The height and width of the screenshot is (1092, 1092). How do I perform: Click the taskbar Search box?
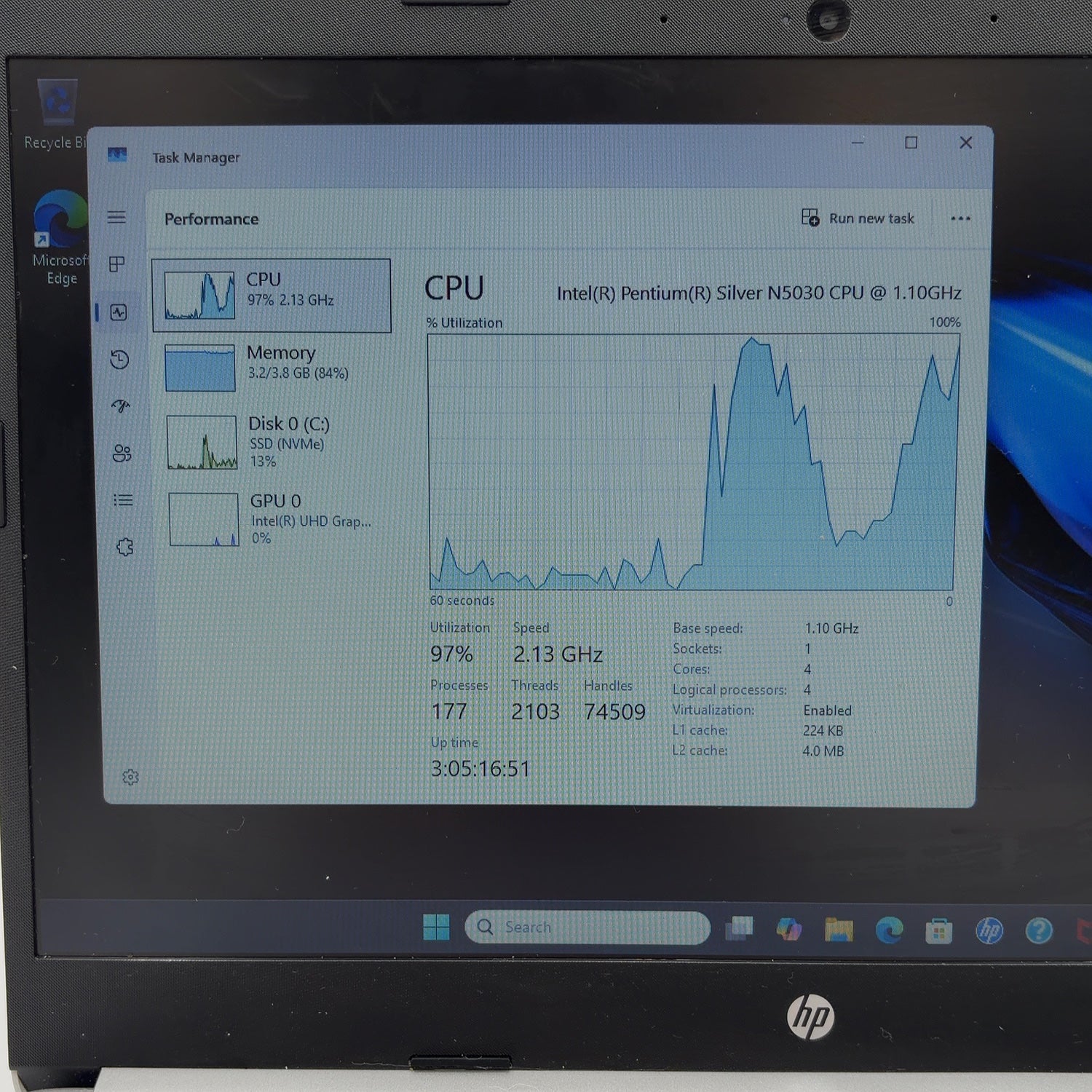tap(587, 927)
